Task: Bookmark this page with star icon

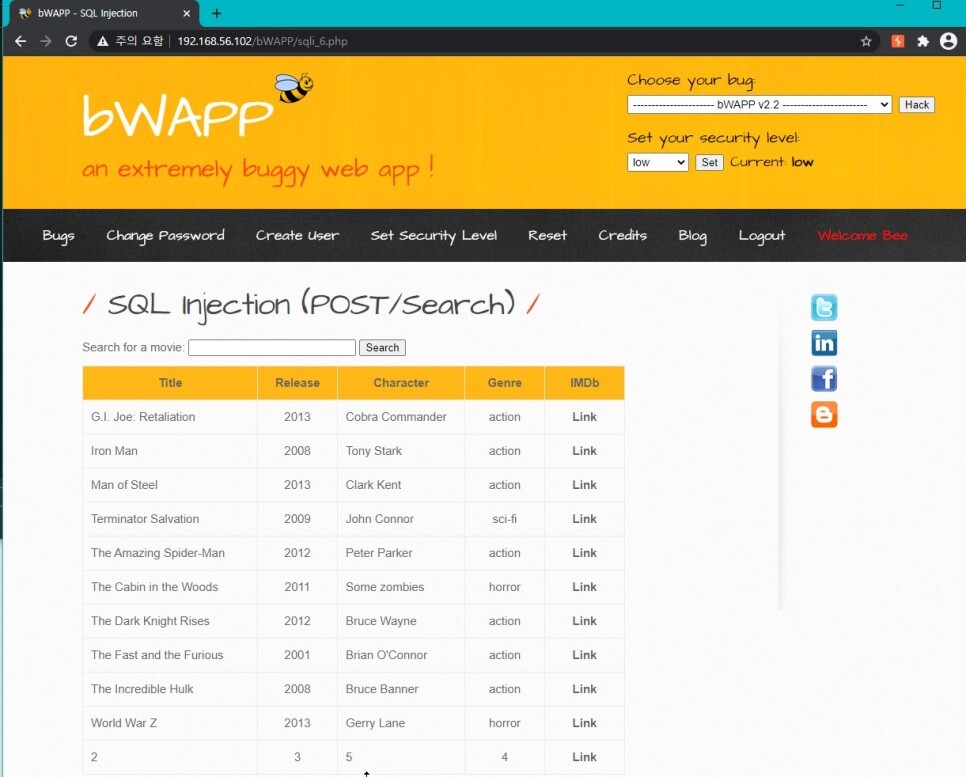Action: pos(866,41)
